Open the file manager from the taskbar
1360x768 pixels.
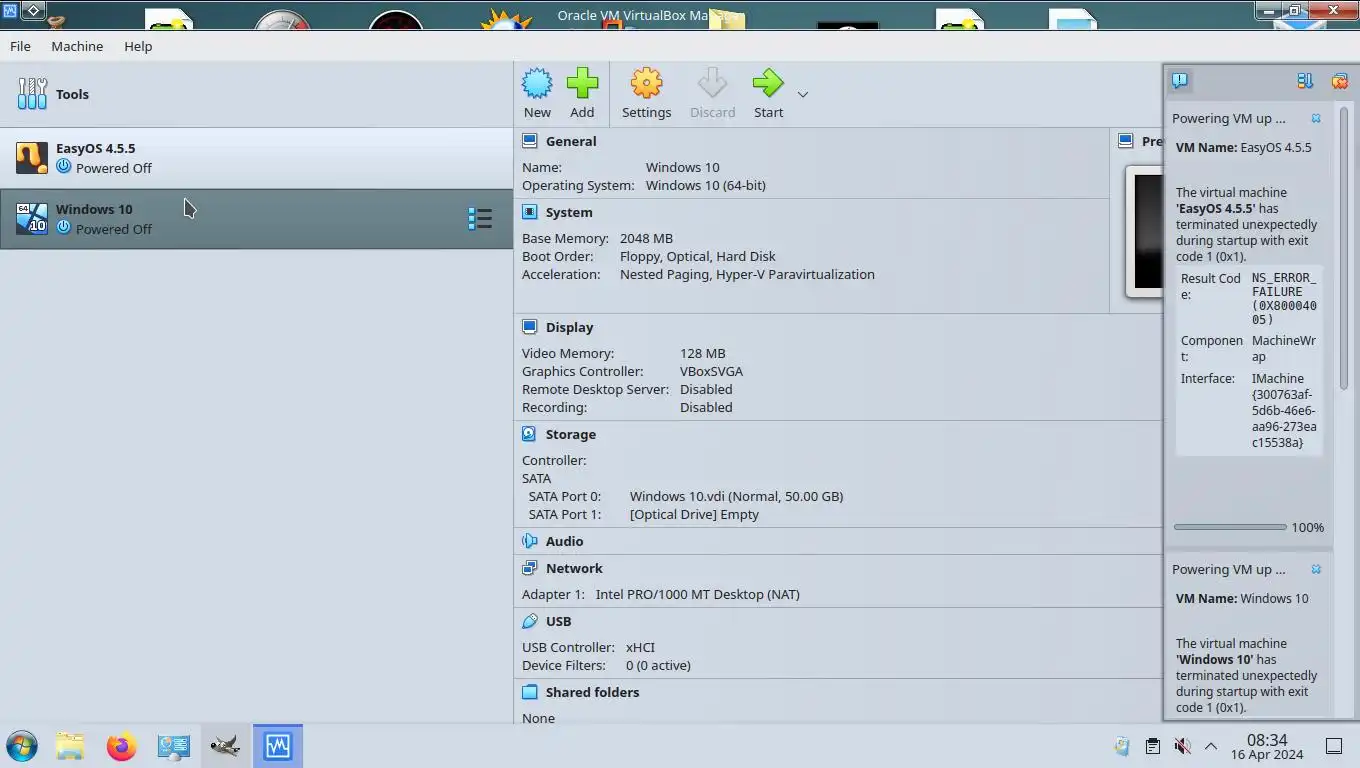click(70, 746)
